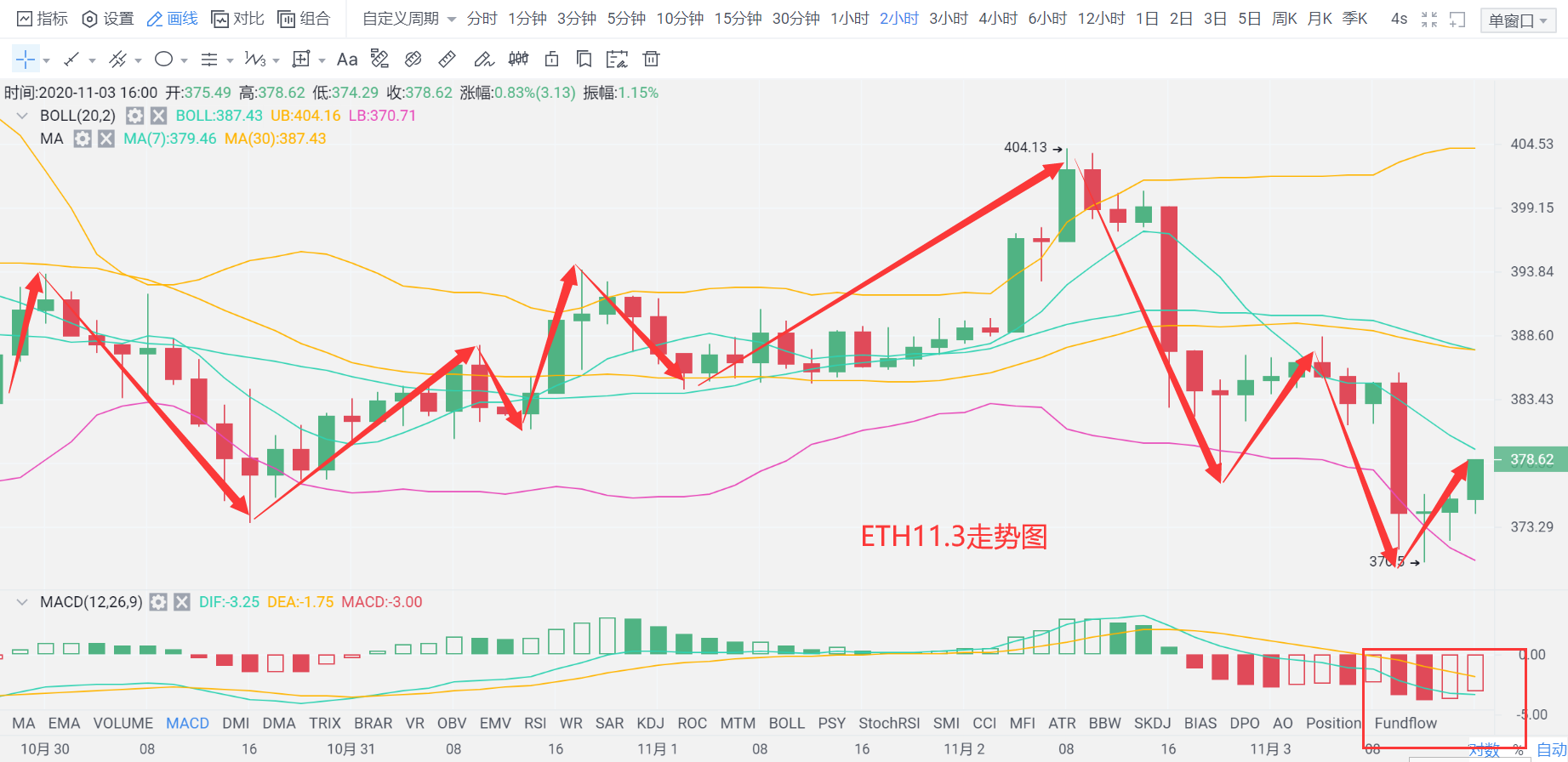This screenshot has height=762, width=1568.
Task: Select the RSI sub-indicator tab
Action: (x=535, y=723)
